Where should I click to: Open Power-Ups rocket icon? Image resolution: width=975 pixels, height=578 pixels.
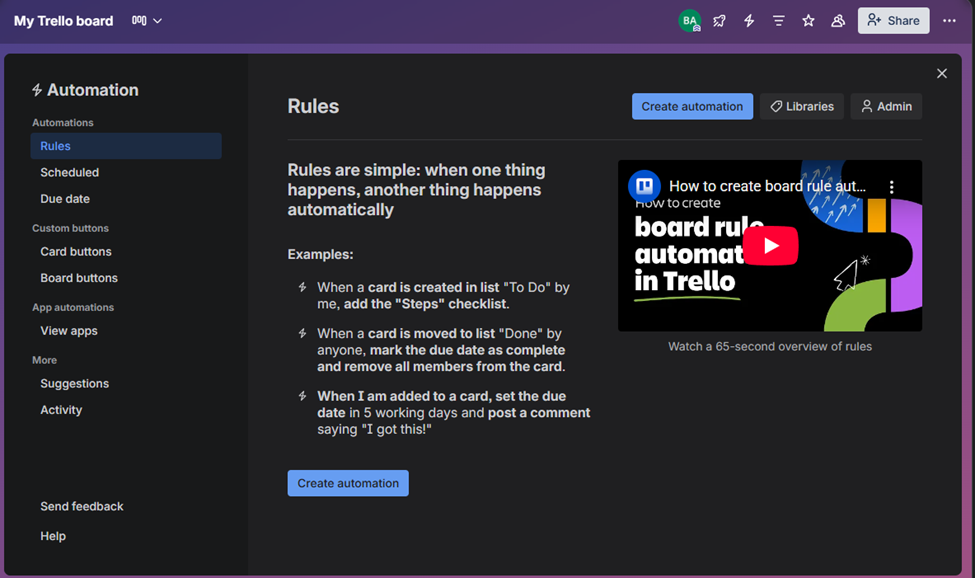[x=719, y=21]
